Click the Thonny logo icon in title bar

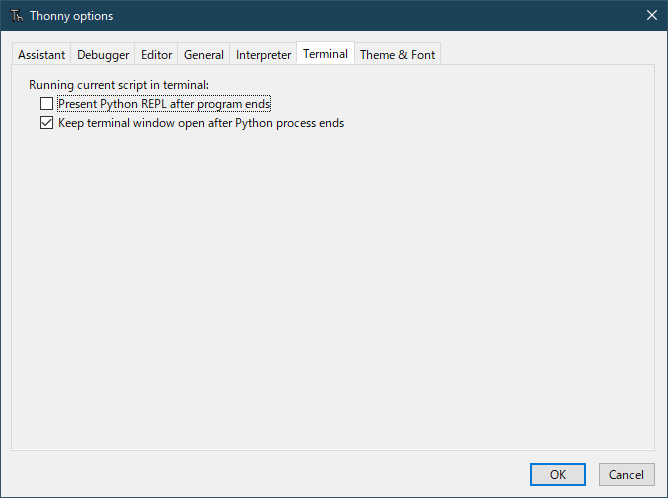click(17, 16)
